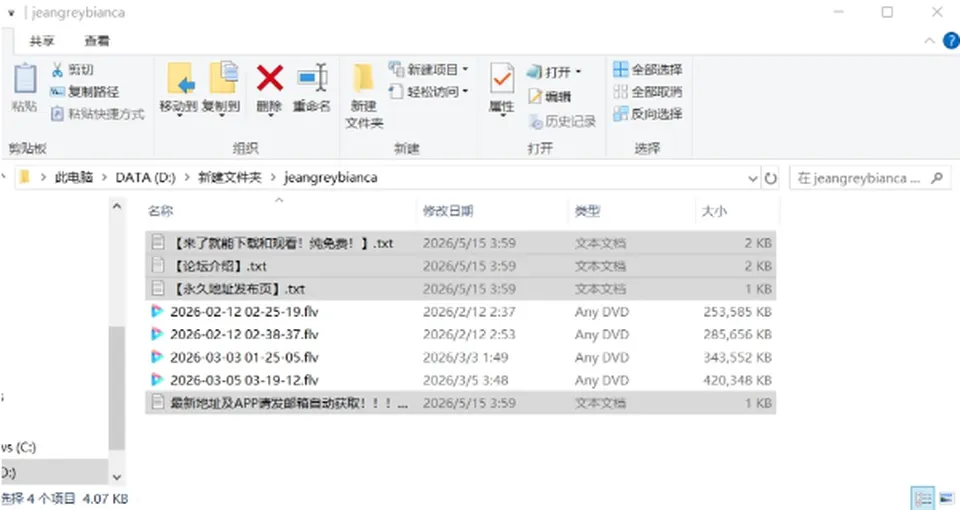Navigate to 新建文件夹 in the breadcrumb

coord(230,178)
